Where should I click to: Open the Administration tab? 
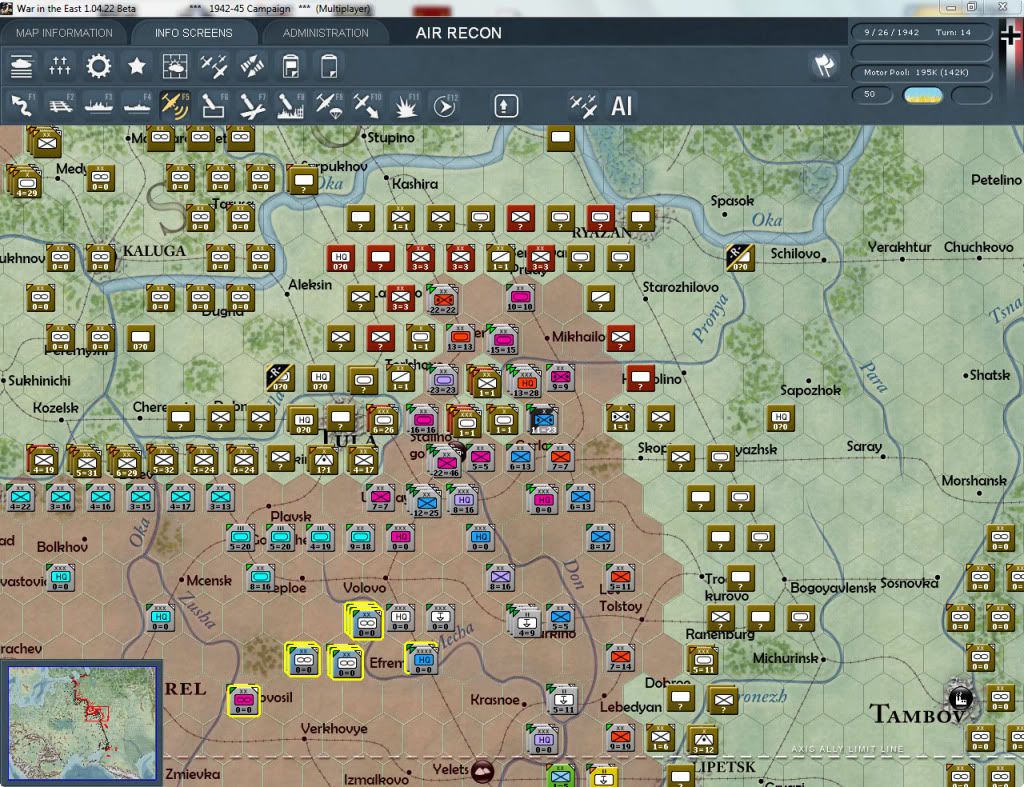325,33
